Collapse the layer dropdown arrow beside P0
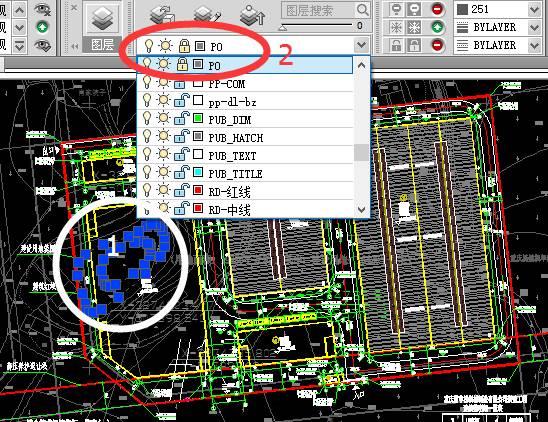The height and width of the screenshot is (422, 548). [361, 45]
